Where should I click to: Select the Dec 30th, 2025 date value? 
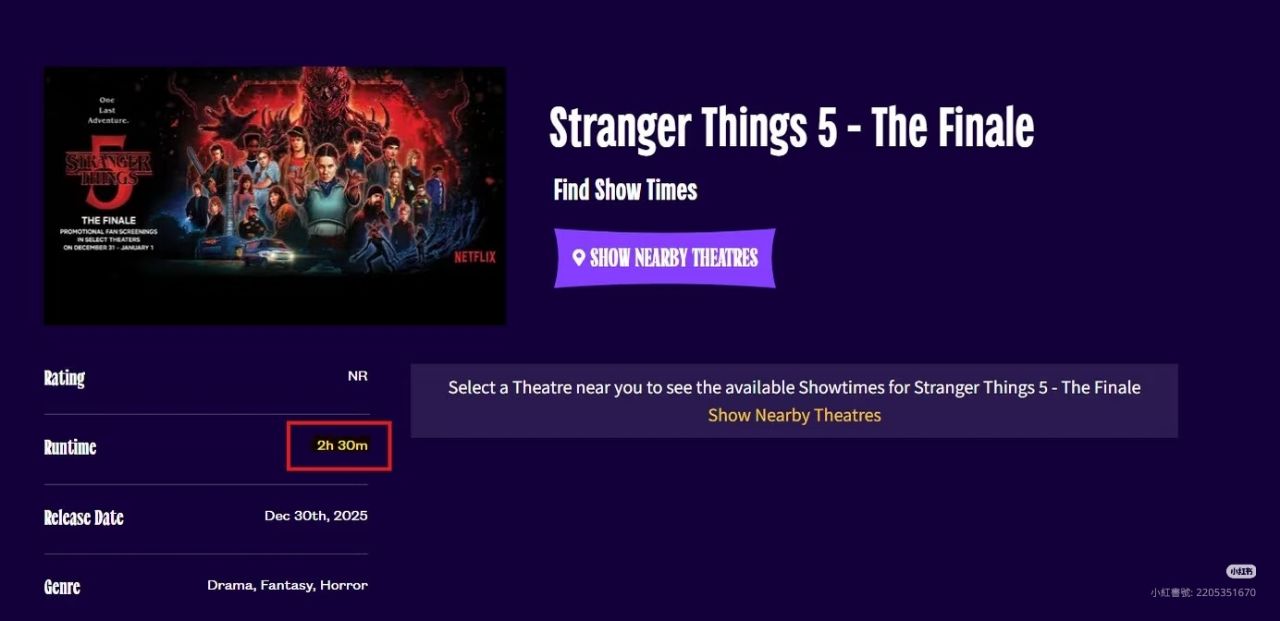[316, 516]
